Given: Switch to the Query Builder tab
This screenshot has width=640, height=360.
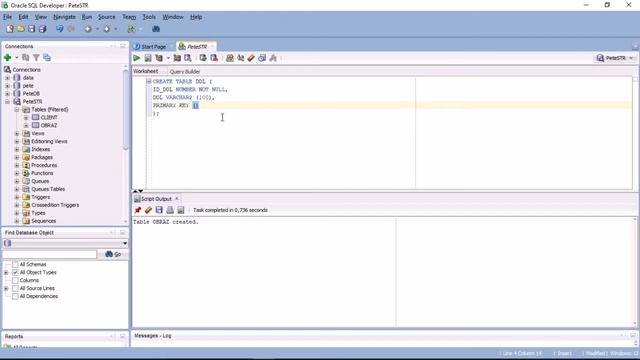Looking at the screenshot, I should [x=184, y=71].
